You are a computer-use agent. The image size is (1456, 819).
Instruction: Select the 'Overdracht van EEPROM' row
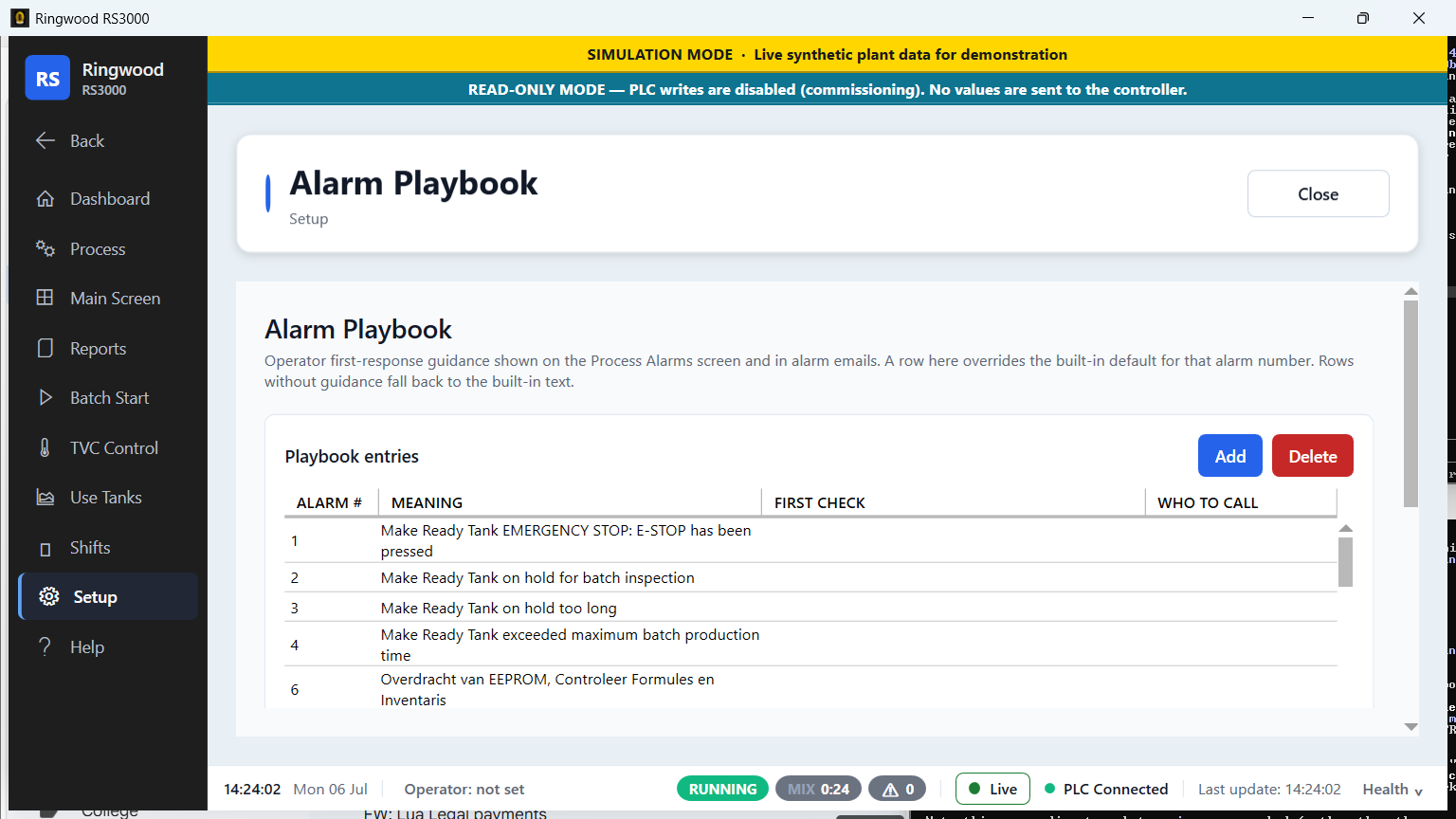810,689
